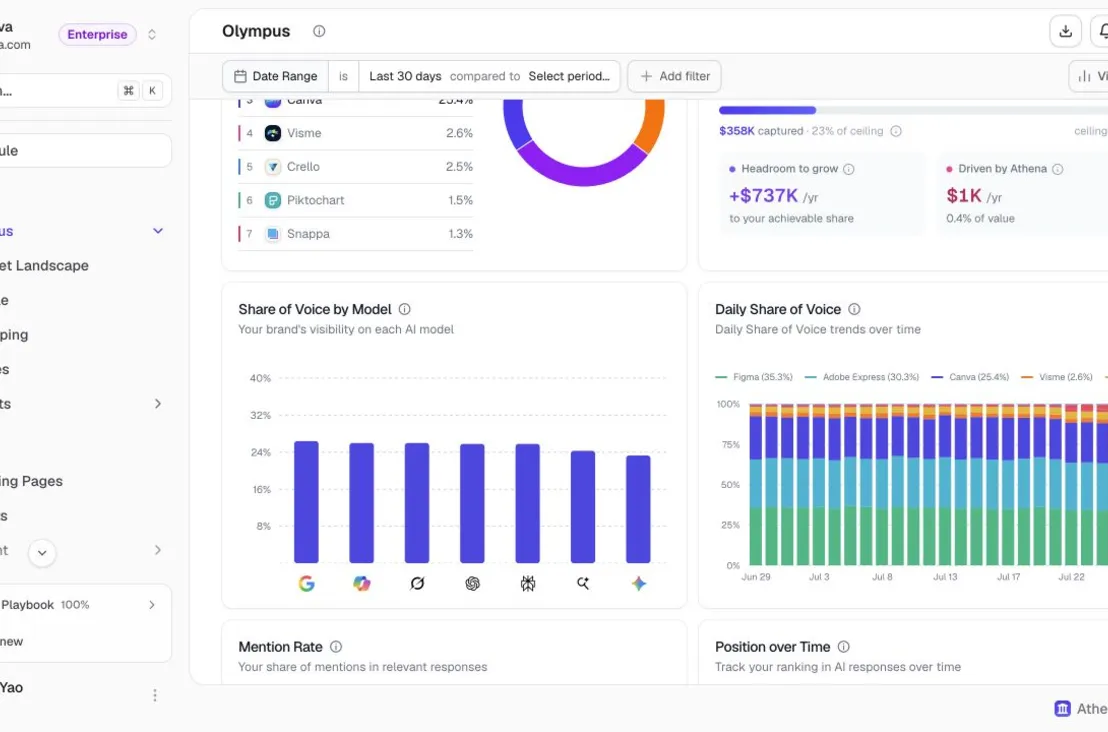The image size is (1108, 732).
Task: Open the Pages sidebar menu item
Action: [x=32, y=481]
